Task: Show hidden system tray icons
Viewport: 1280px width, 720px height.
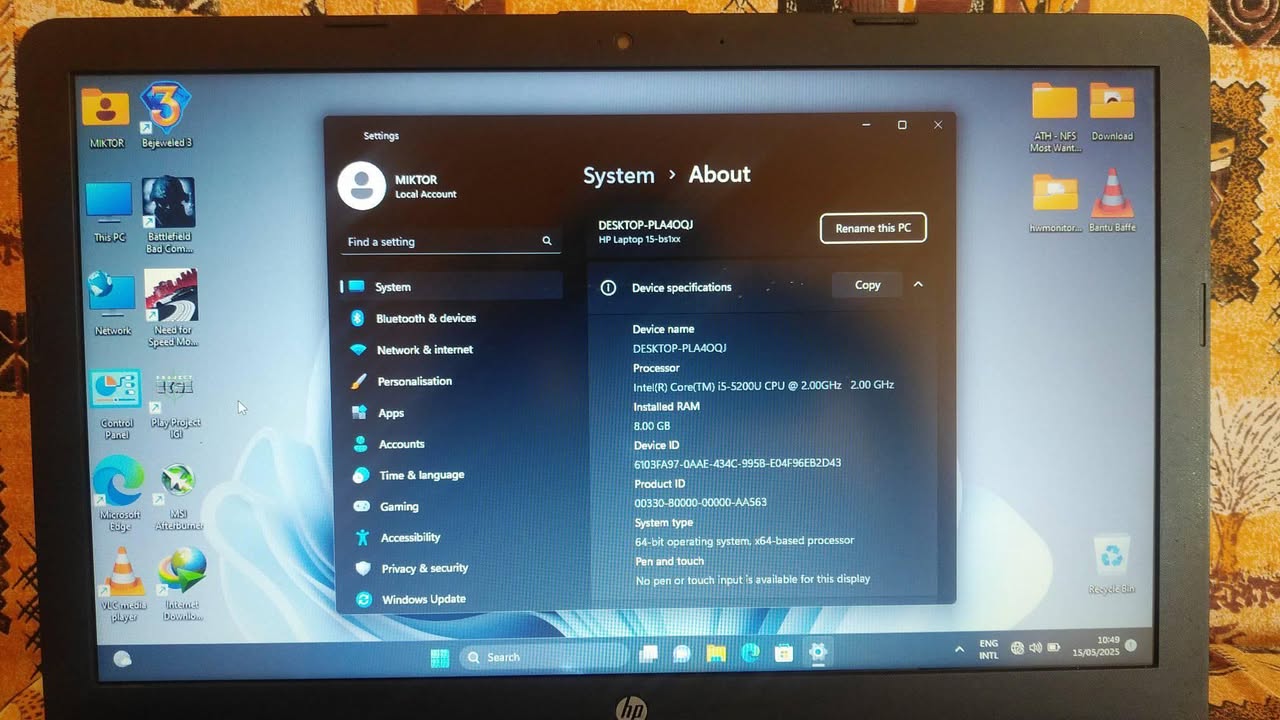Action: point(960,649)
